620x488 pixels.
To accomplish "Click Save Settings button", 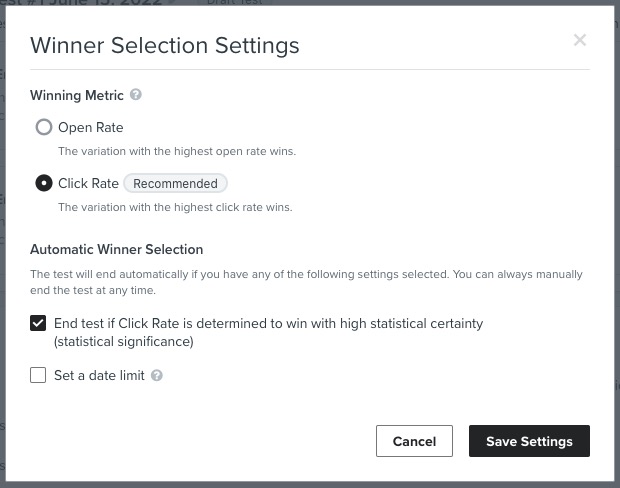I will point(529,441).
